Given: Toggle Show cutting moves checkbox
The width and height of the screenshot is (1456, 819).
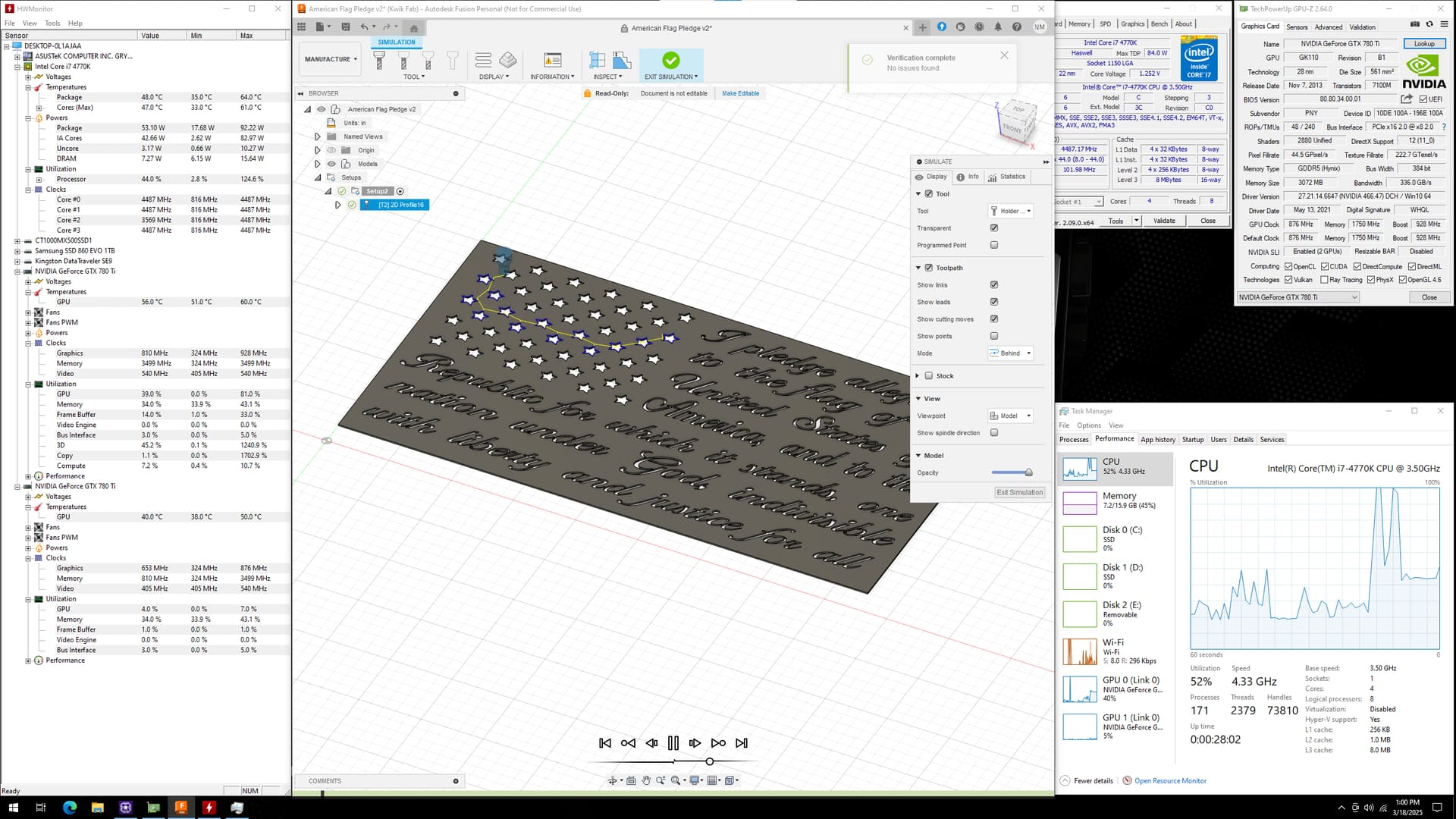Looking at the screenshot, I should coord(994,318).
